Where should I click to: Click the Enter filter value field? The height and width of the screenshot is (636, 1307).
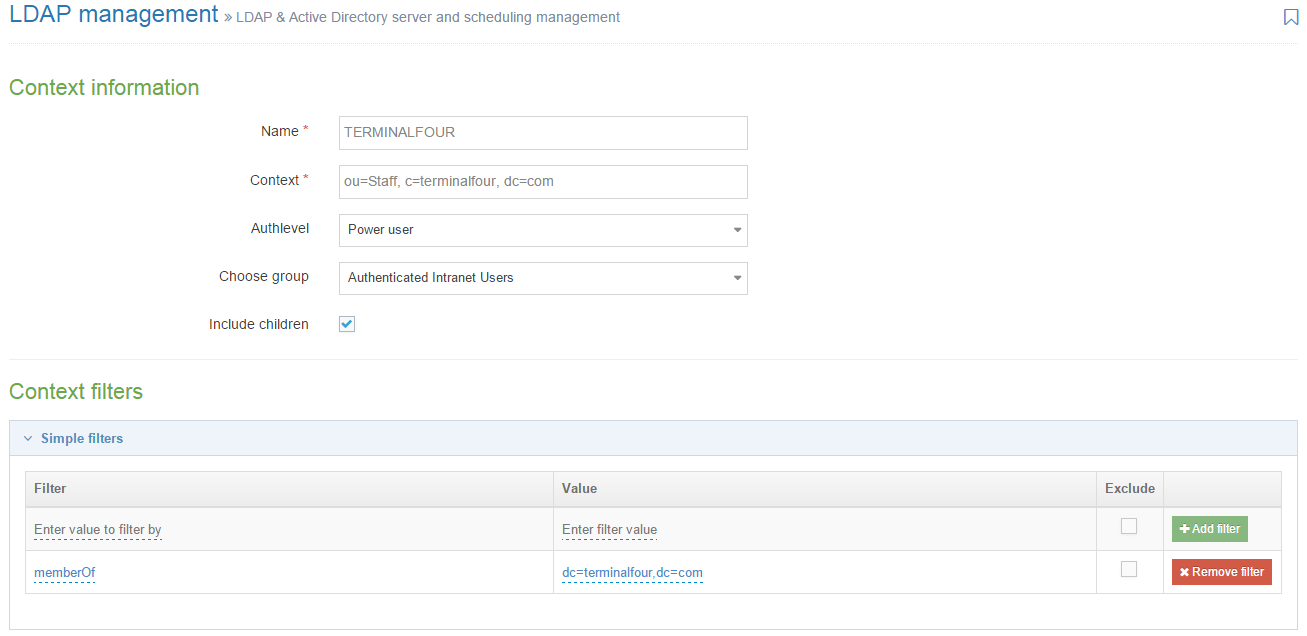pos(609,529)
